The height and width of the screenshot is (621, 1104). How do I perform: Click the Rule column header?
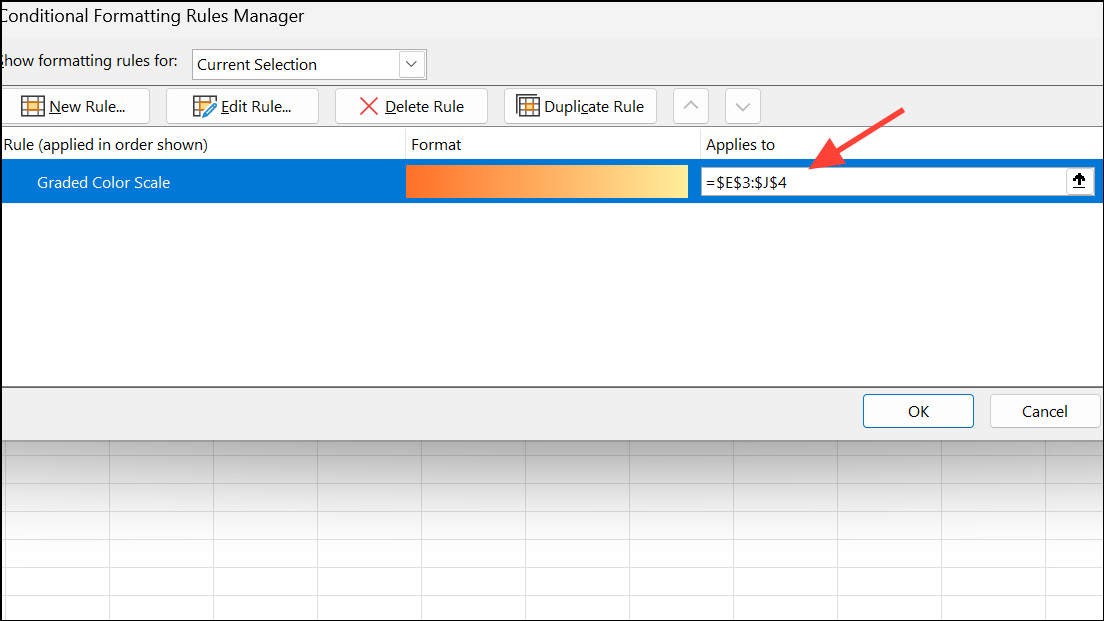tap(100, 144)
